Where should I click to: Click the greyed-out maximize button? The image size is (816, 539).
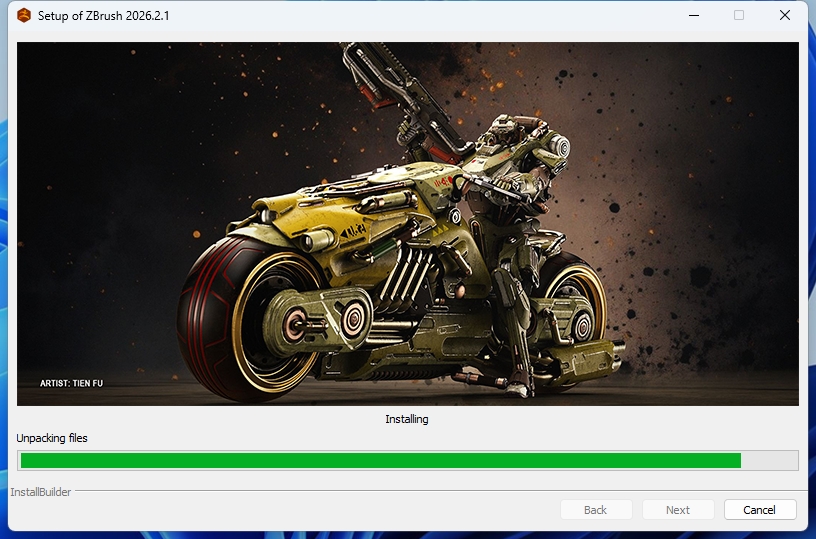tap(739, 16)
